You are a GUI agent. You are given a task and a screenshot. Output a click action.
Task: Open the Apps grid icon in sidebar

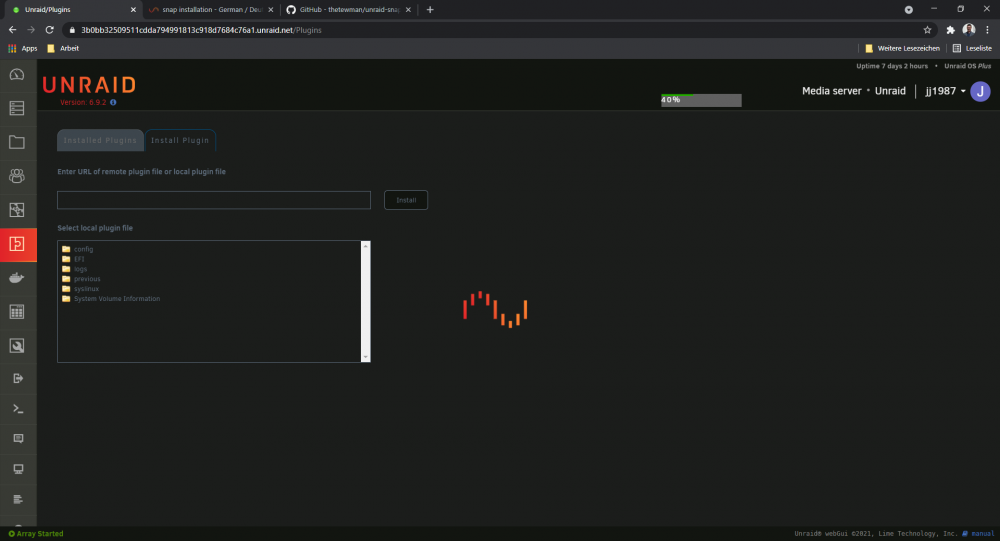pyautogui.click(x=17, y=312)
